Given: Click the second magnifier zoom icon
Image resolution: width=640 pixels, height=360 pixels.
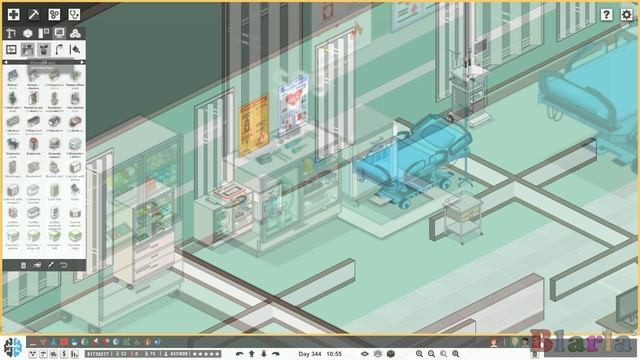Looking at the screenshot, I should [431, 354].
